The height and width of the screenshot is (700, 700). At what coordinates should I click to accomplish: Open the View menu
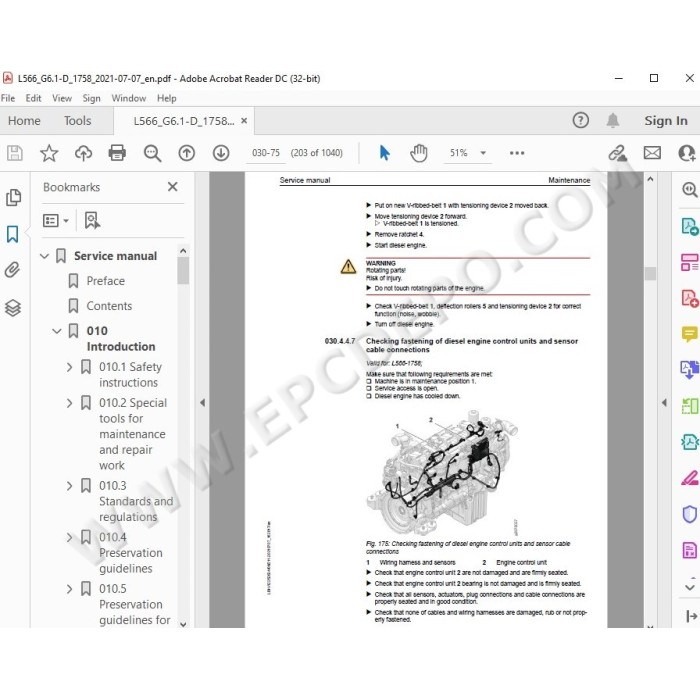[62, 98]
